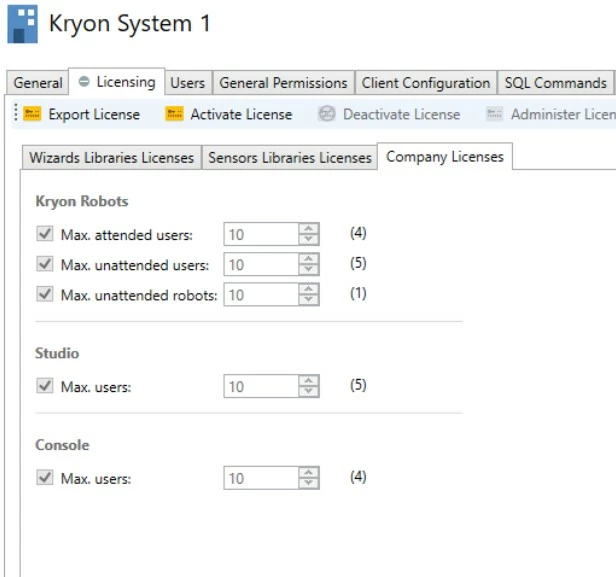
Task: Click the Studio Max. users input field
Action: click(x=261, y=386)
